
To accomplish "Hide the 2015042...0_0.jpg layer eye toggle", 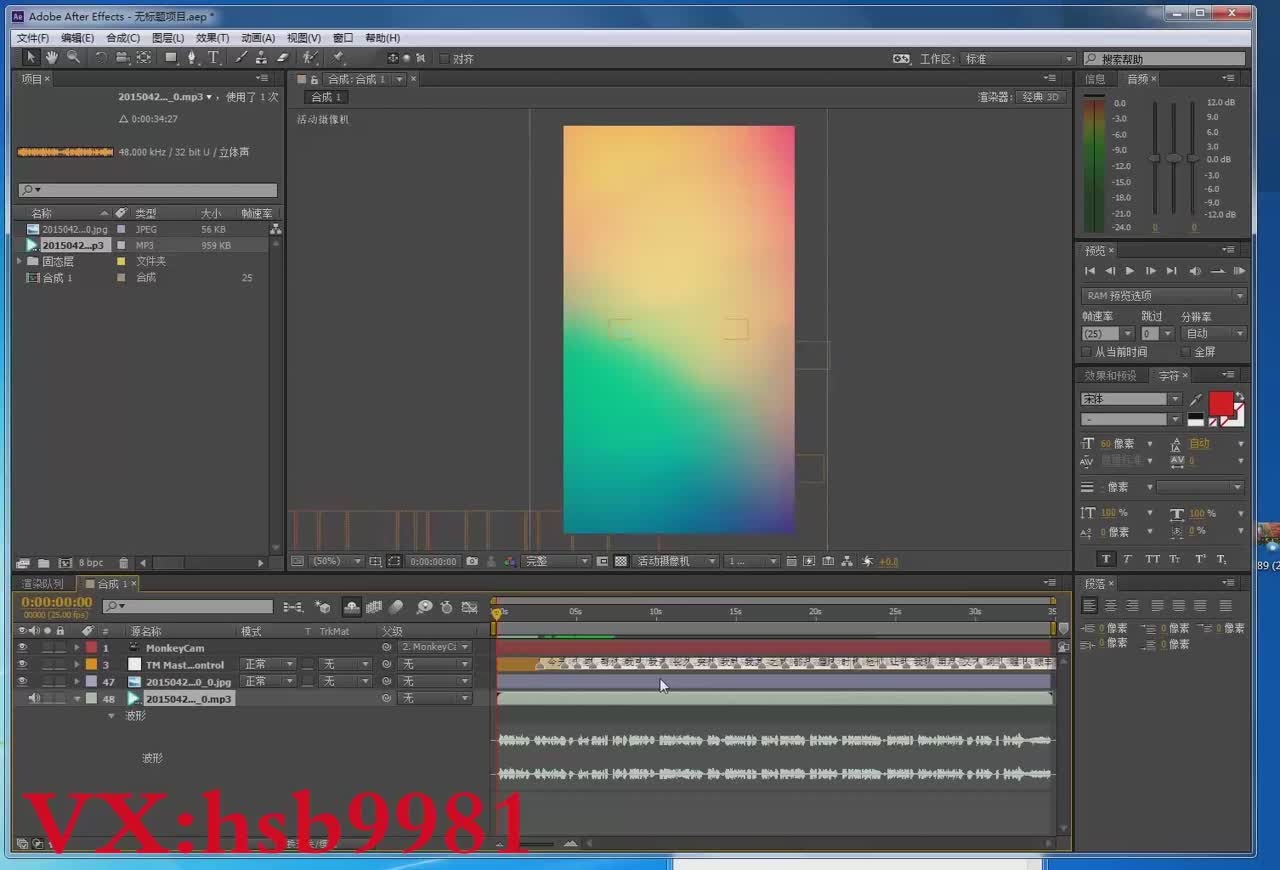I will [x=22, y=682].
